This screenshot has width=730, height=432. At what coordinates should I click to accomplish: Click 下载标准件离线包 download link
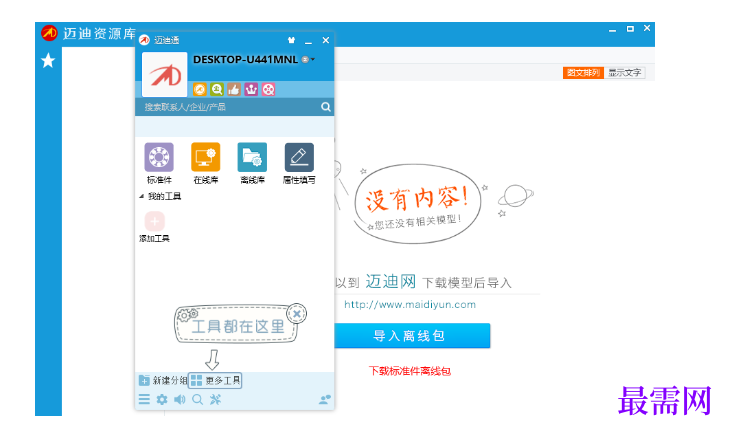(410, 371)
